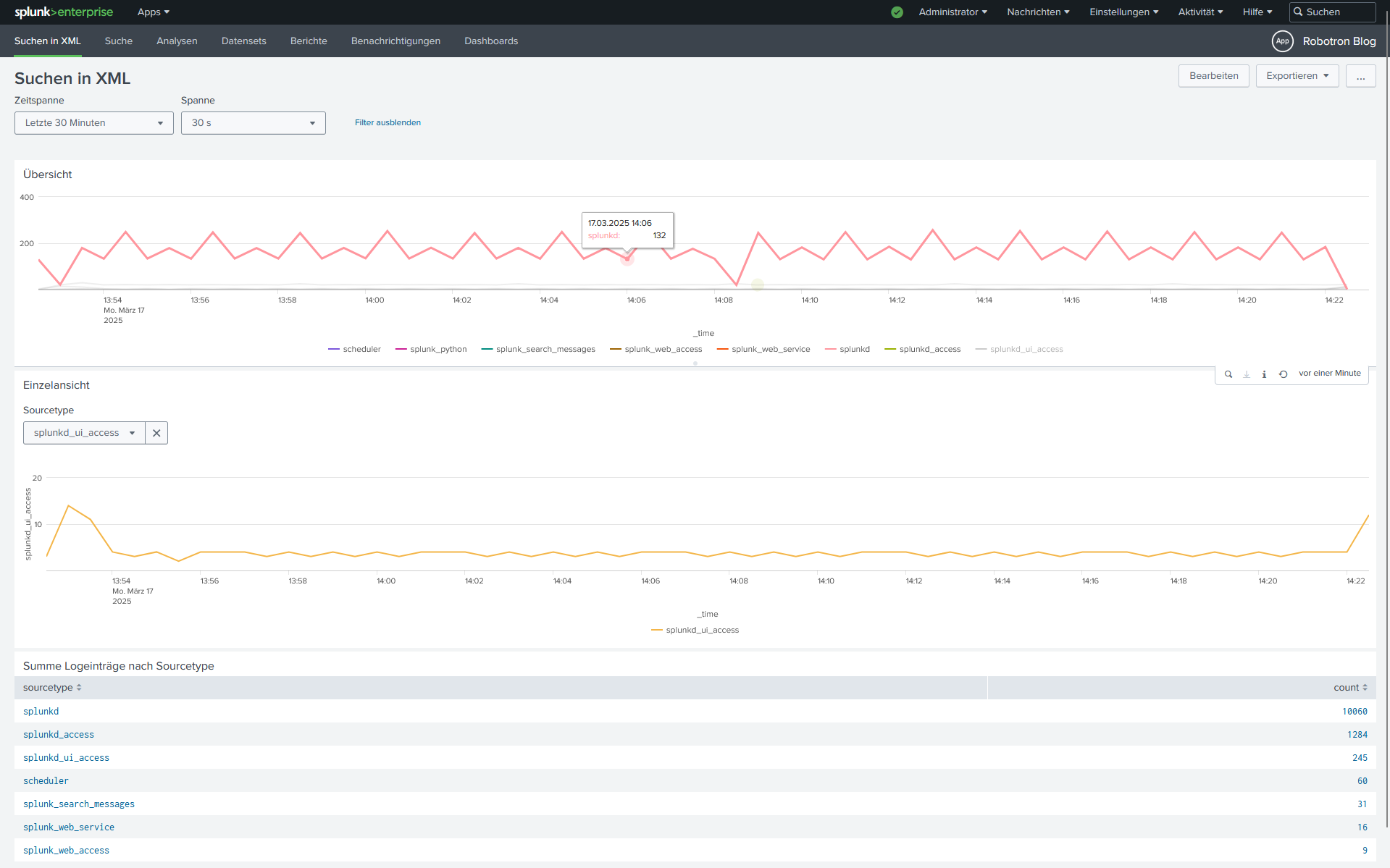The image size is (1390, 868).
Task: Click the Robotron Blog app title
Action: (x=1339, y=41)
